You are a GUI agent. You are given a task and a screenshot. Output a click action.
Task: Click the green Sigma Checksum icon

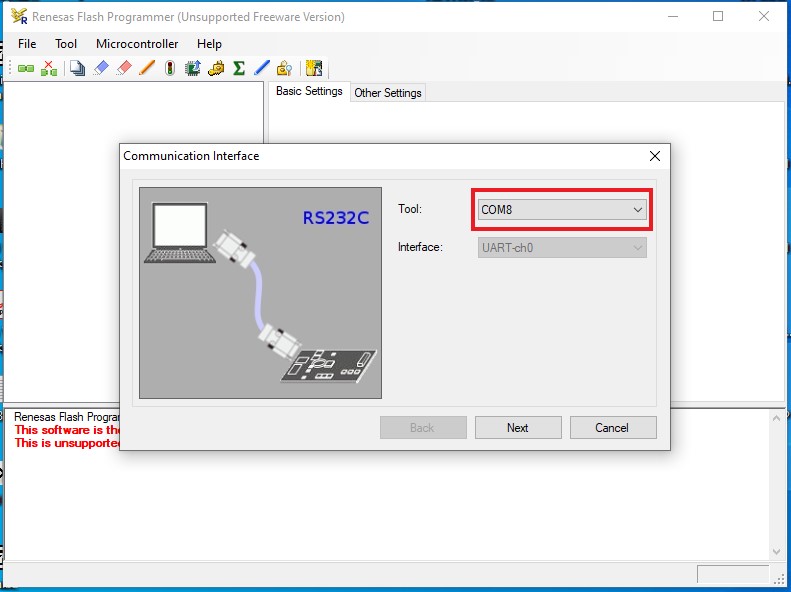point(239,68)
